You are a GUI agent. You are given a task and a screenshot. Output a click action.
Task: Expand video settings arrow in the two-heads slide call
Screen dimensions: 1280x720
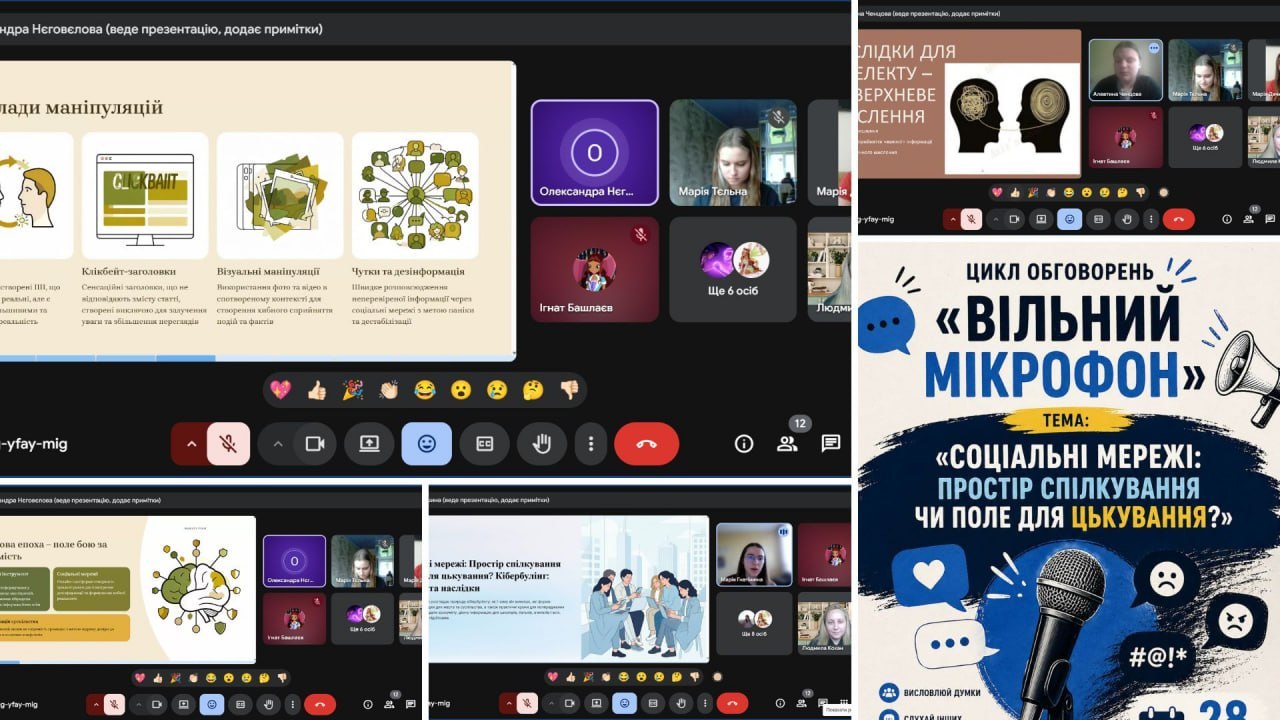995,219
